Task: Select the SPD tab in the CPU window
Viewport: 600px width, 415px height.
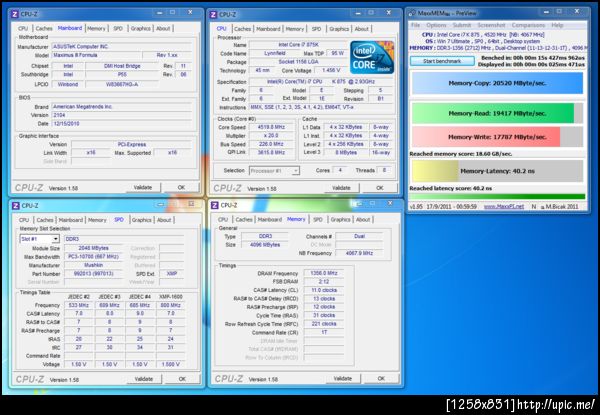Action: pyautogui.click(x=316, y=29)
